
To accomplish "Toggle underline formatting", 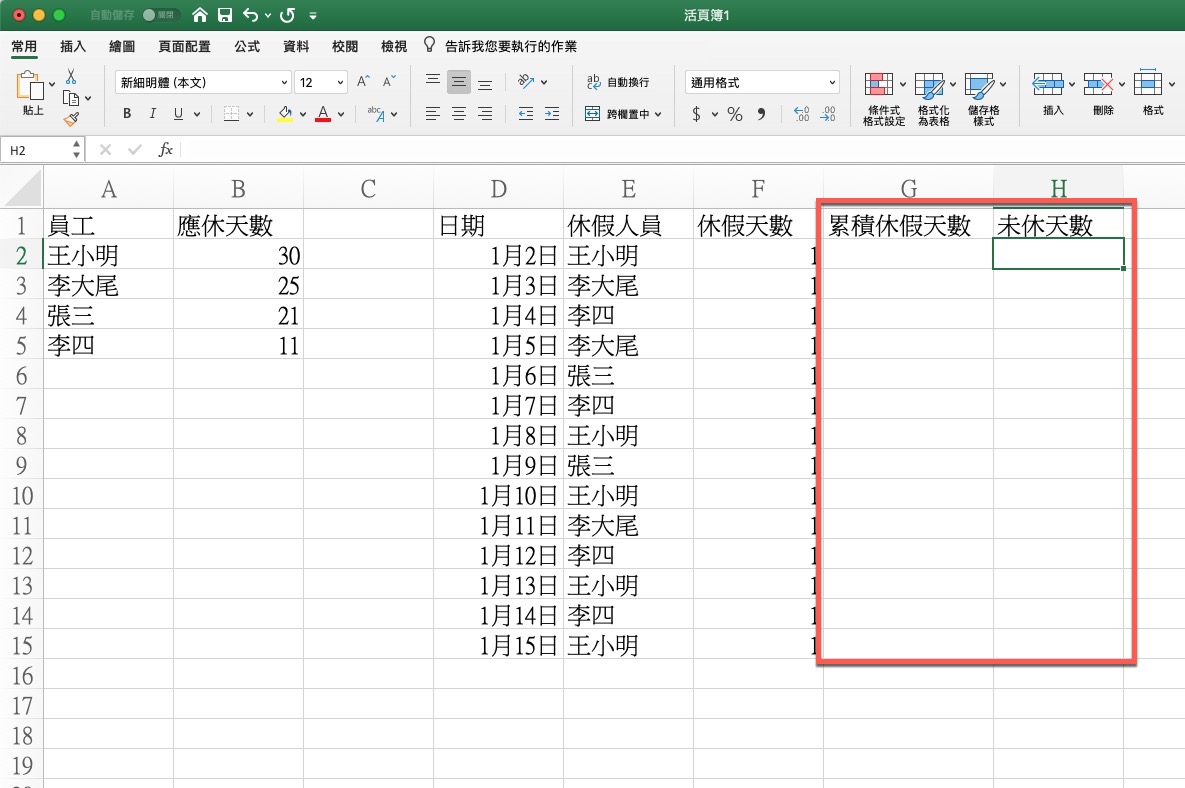I will click(x=178, y=114).
